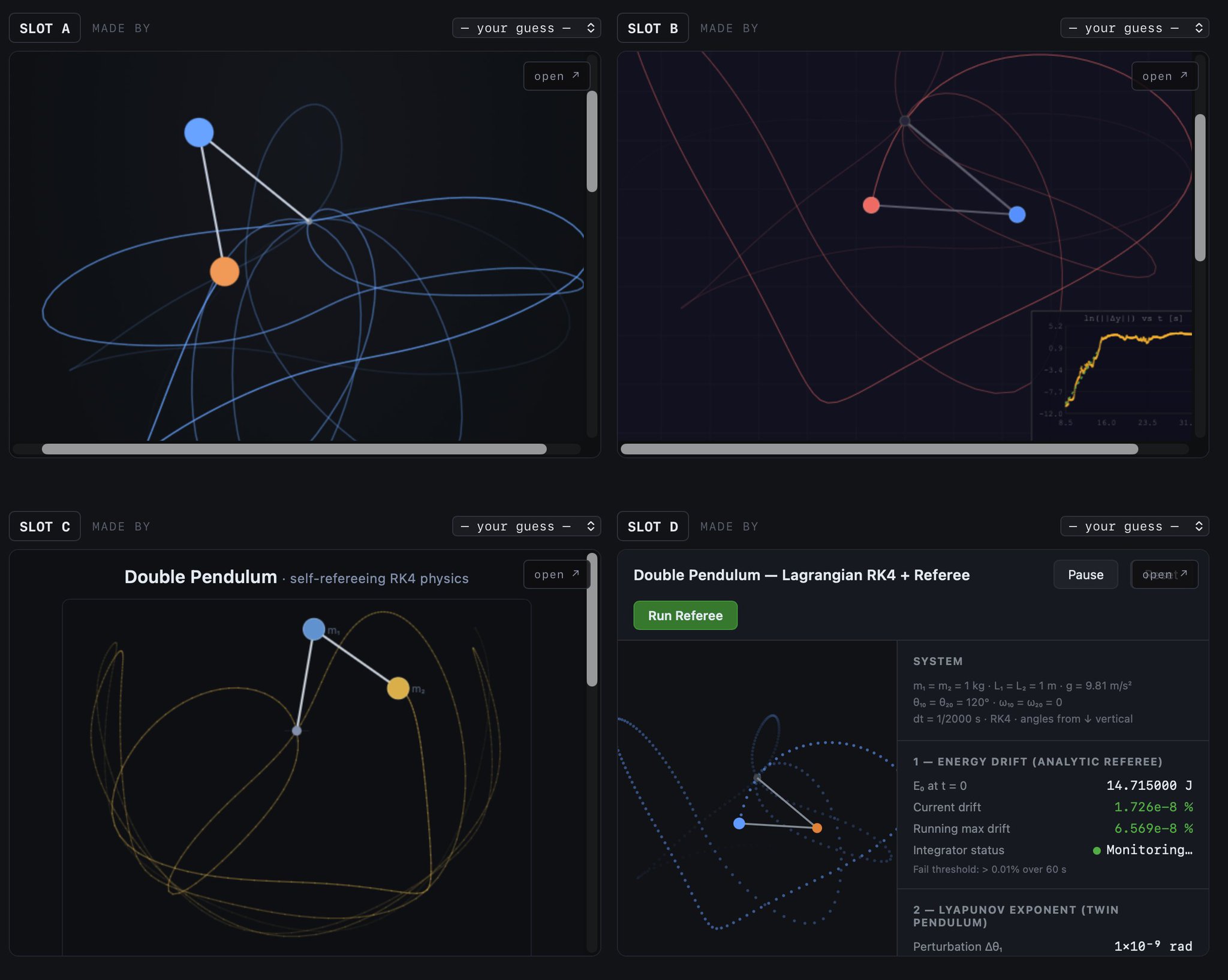Open Slot A preview in new window
This screenshot has width=1228, height=980.
click(x=556, y=76)
